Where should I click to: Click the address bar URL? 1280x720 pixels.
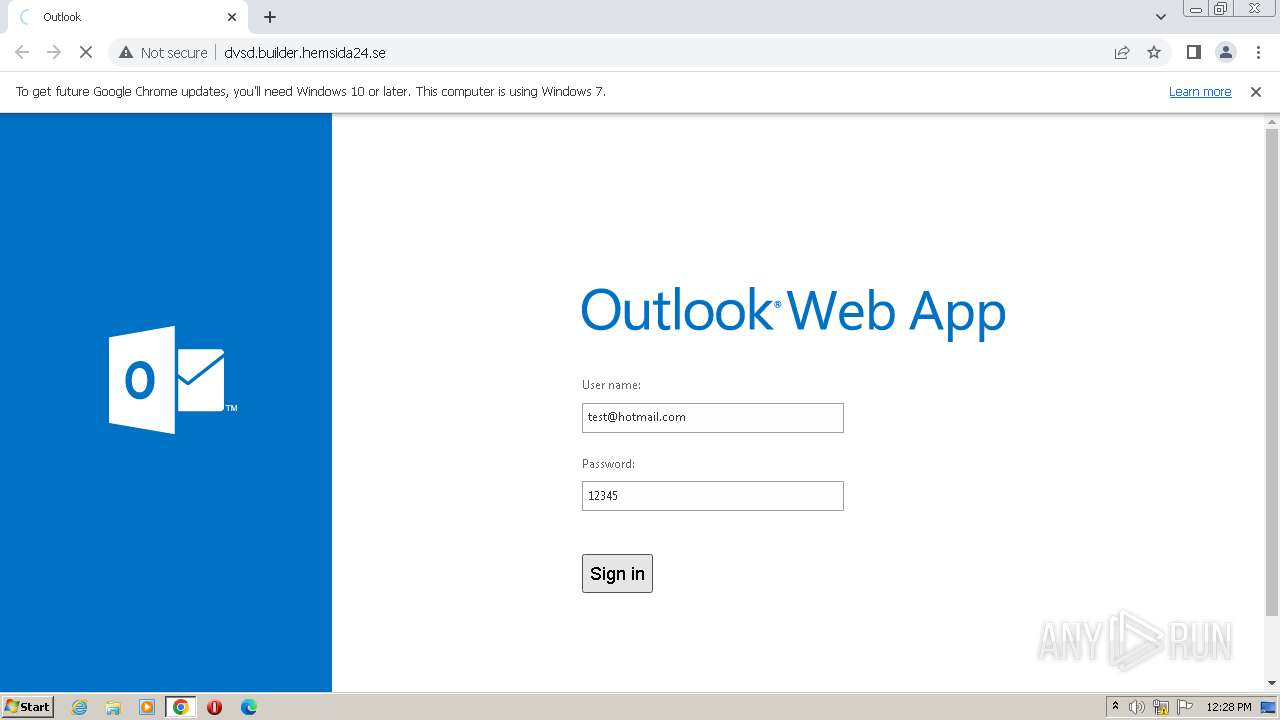(x=305, y=52)
